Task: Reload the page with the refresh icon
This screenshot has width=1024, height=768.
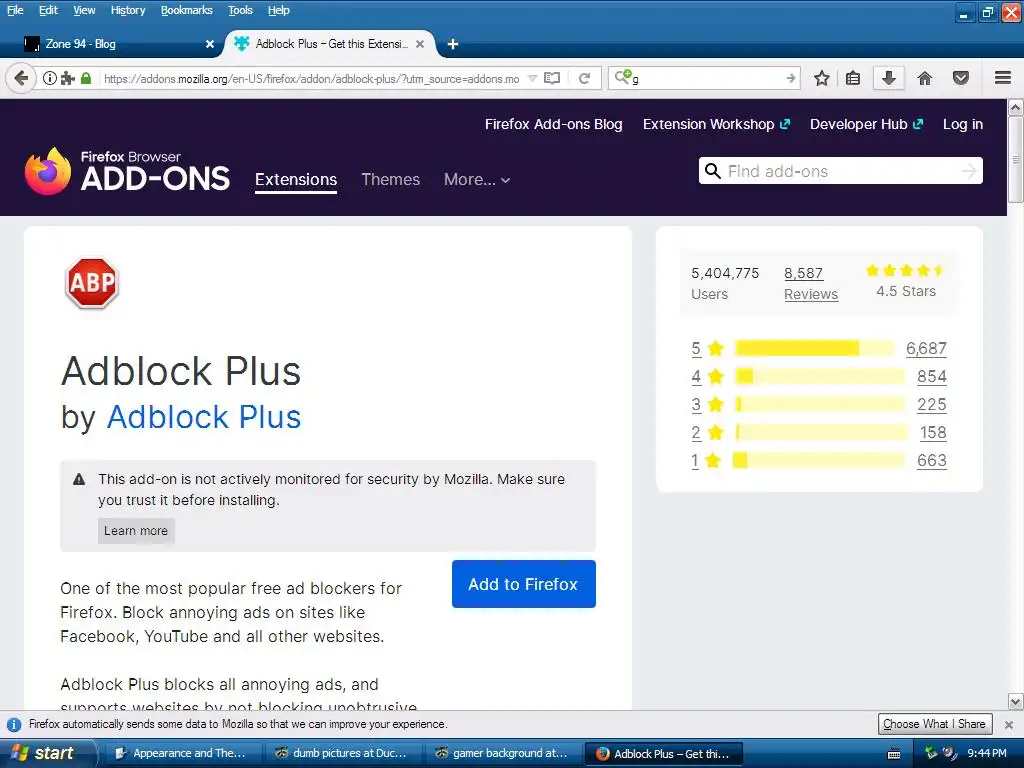Action: coord(584,78)
